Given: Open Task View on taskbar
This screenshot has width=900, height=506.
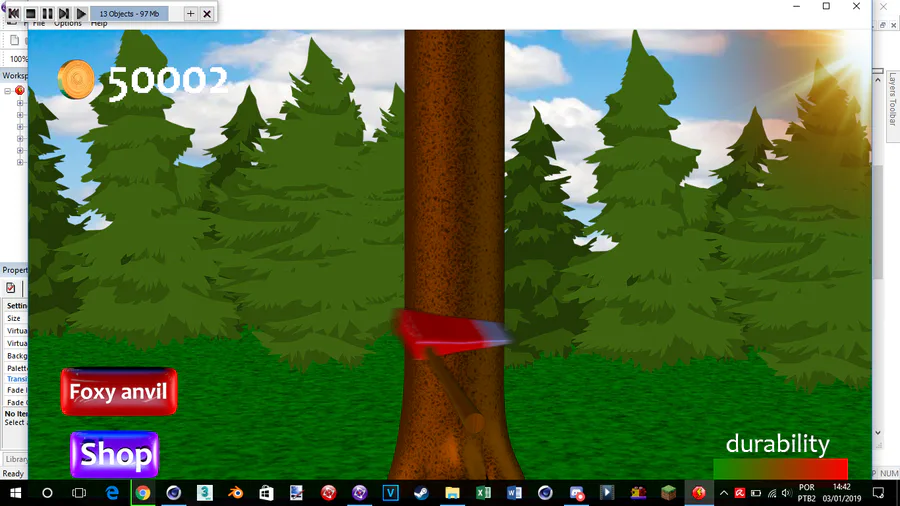Looking at the screenshot, I should tap(79, 493).
